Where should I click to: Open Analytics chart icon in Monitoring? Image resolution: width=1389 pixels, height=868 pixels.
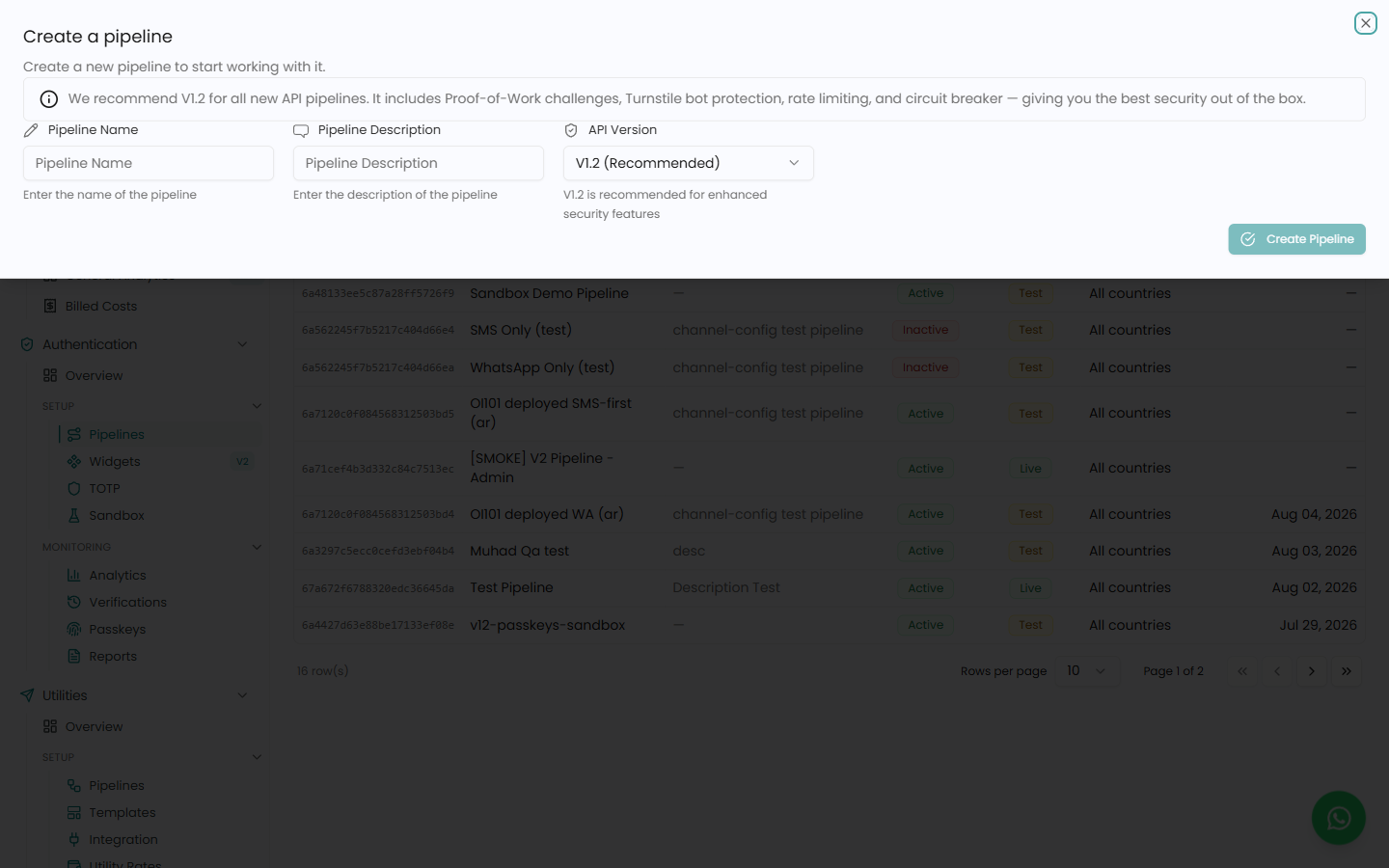click(74, 575)
